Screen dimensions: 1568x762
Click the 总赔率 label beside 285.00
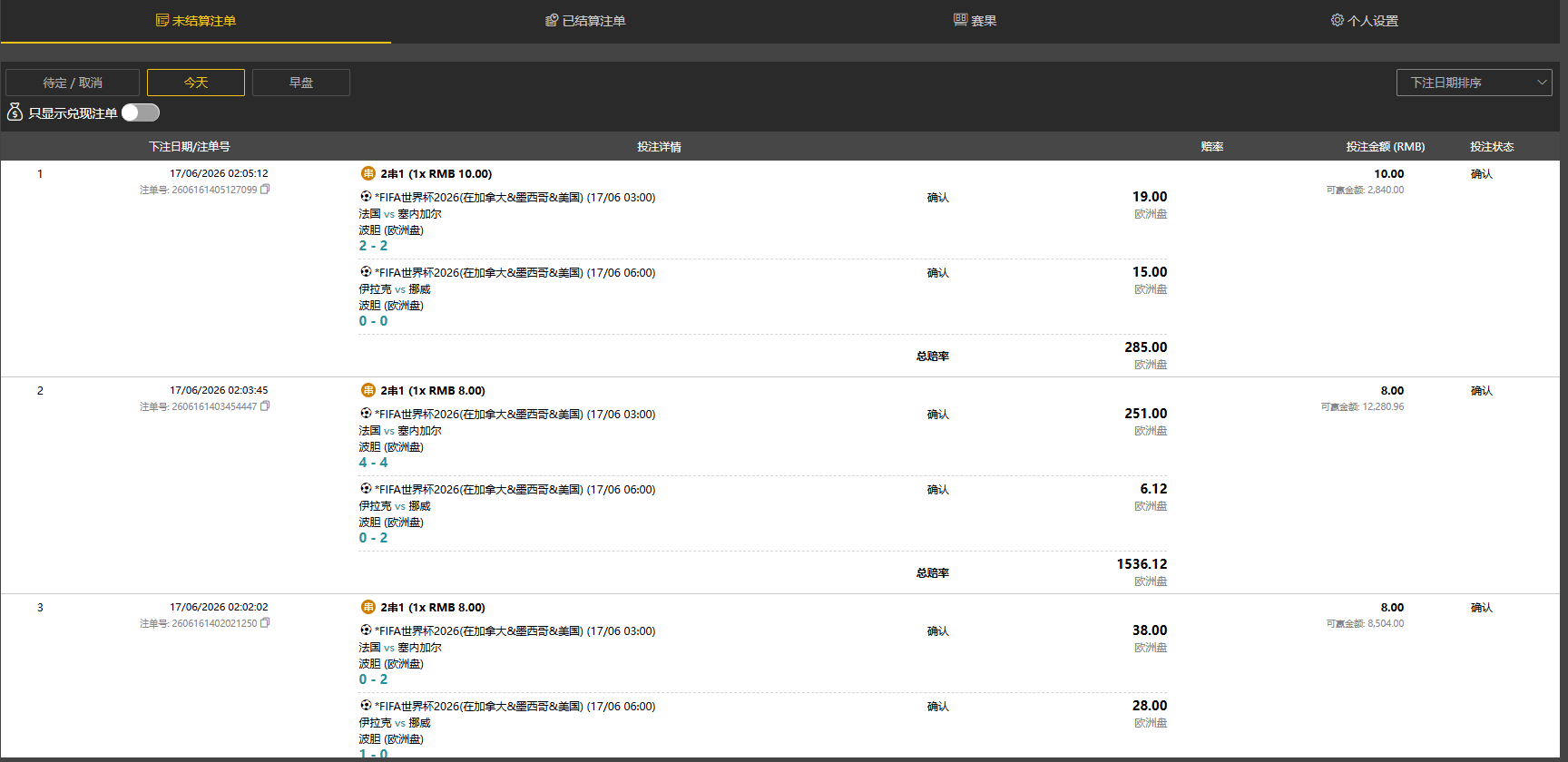click(933, 357)
